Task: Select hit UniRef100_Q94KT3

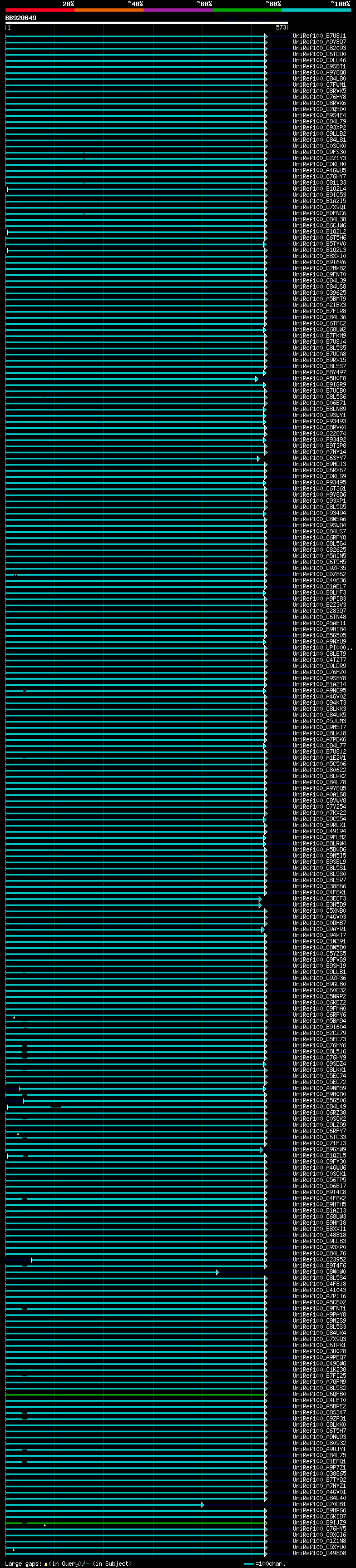Action: 319,703
